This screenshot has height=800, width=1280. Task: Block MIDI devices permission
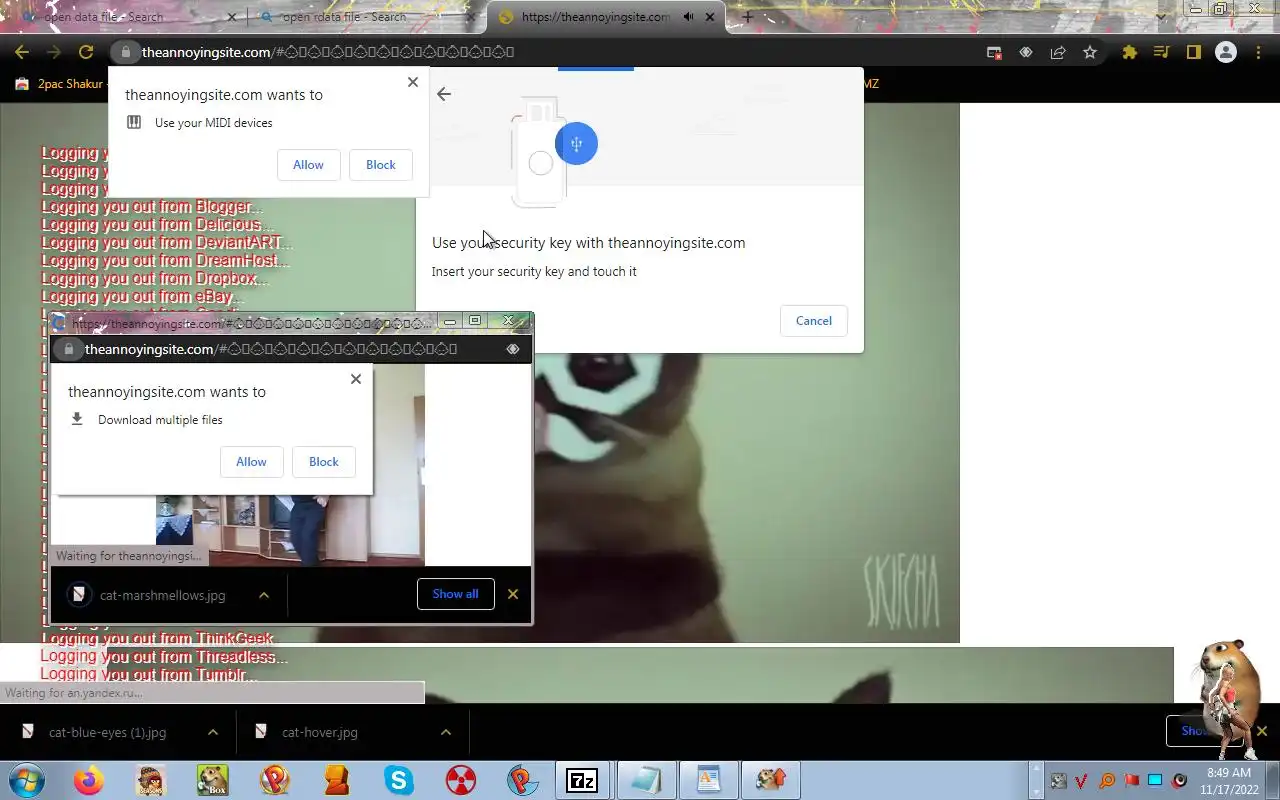[x=380, y=165]
